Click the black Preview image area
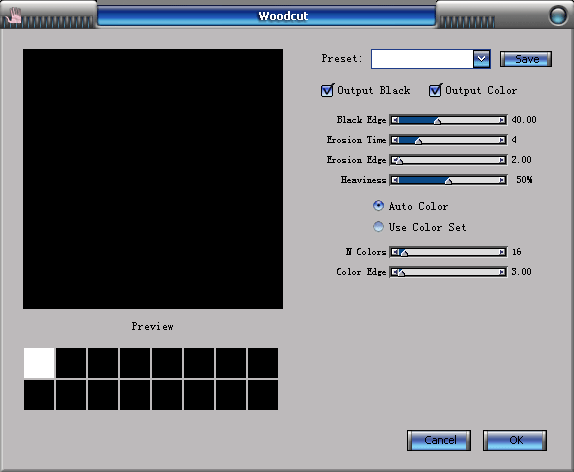Screen dimensions: 574x472 click(153, 179)
